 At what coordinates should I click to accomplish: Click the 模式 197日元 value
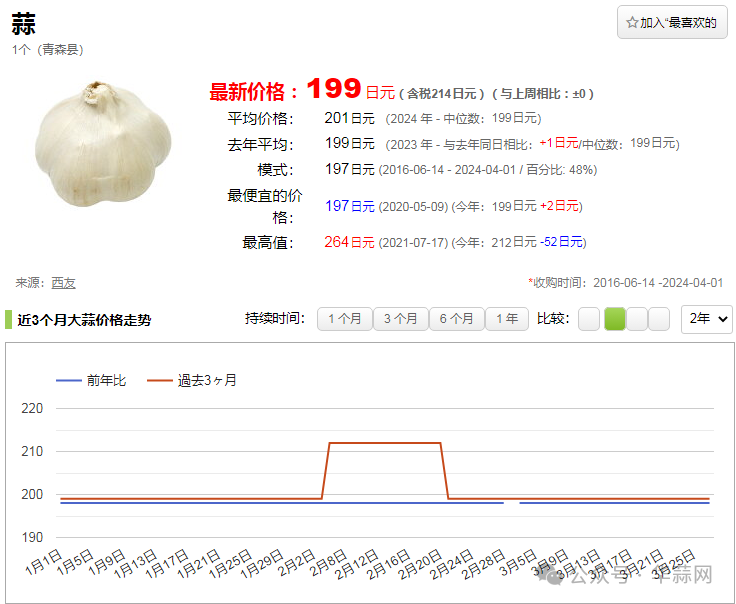tap(350, 169)
